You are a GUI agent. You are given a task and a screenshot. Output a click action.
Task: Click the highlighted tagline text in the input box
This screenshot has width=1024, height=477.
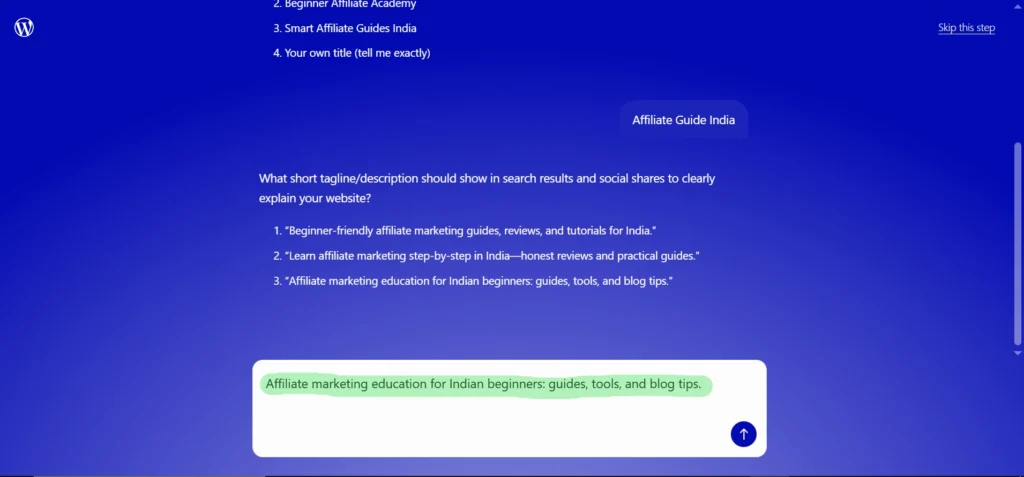pyautogui.click(x=485, y=385)
